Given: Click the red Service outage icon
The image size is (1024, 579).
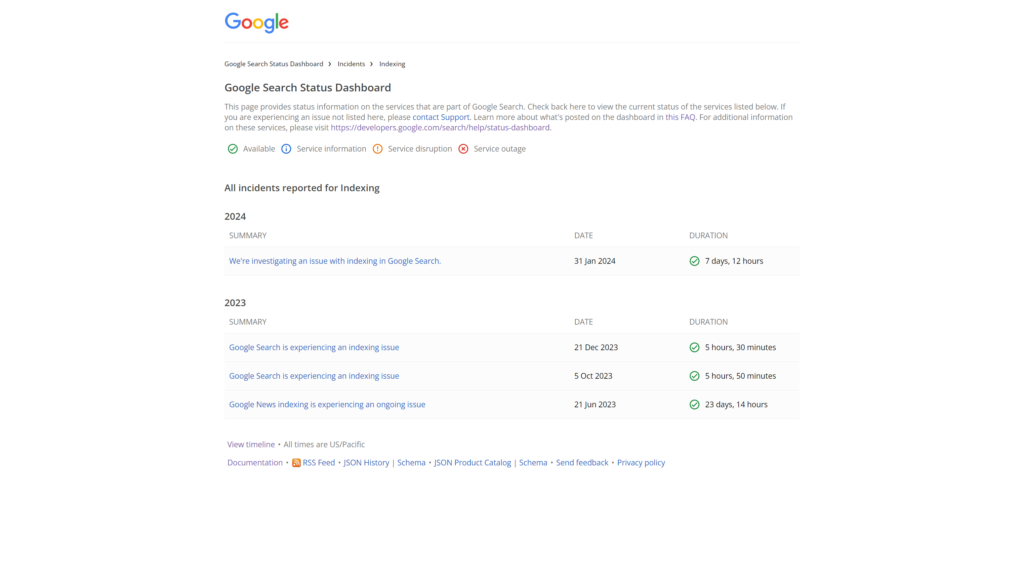Looking at the screenshot, I should pyautogui.click(x=463, y=149).
